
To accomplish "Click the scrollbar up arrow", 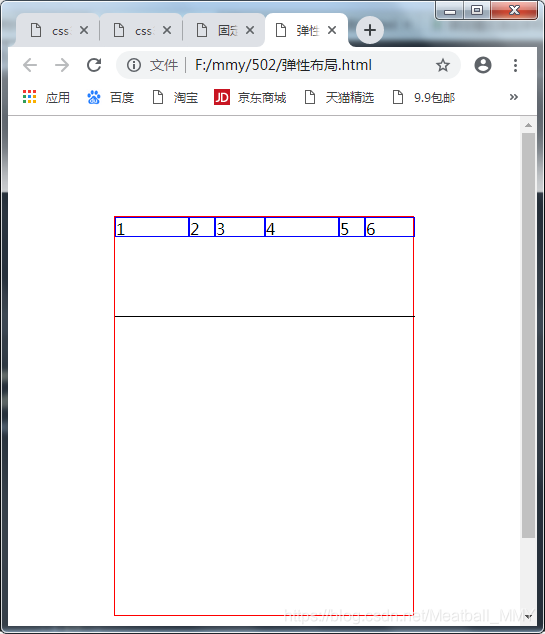I will click(x=528, y=125).
